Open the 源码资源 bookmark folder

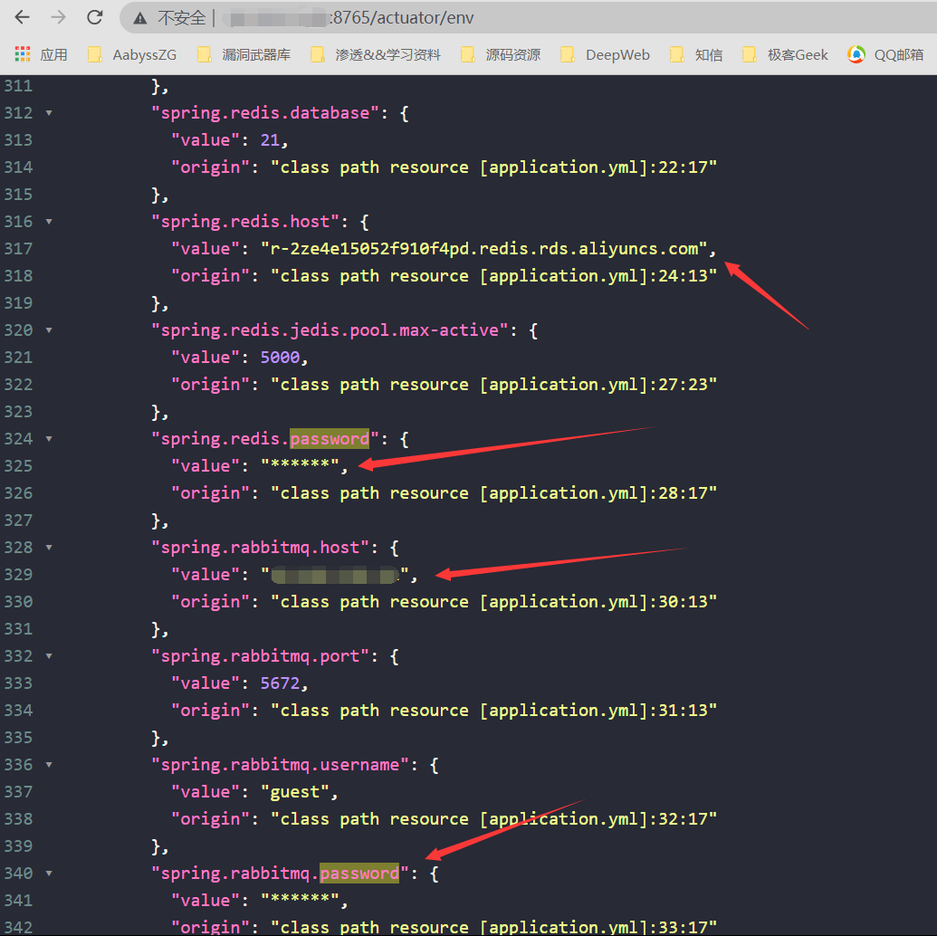[501, 55]
